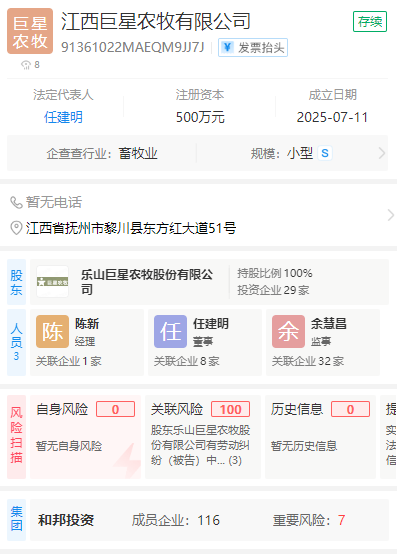Select the 集团 section tab
The width and height of the screenshot is (397, 556).
16,520
